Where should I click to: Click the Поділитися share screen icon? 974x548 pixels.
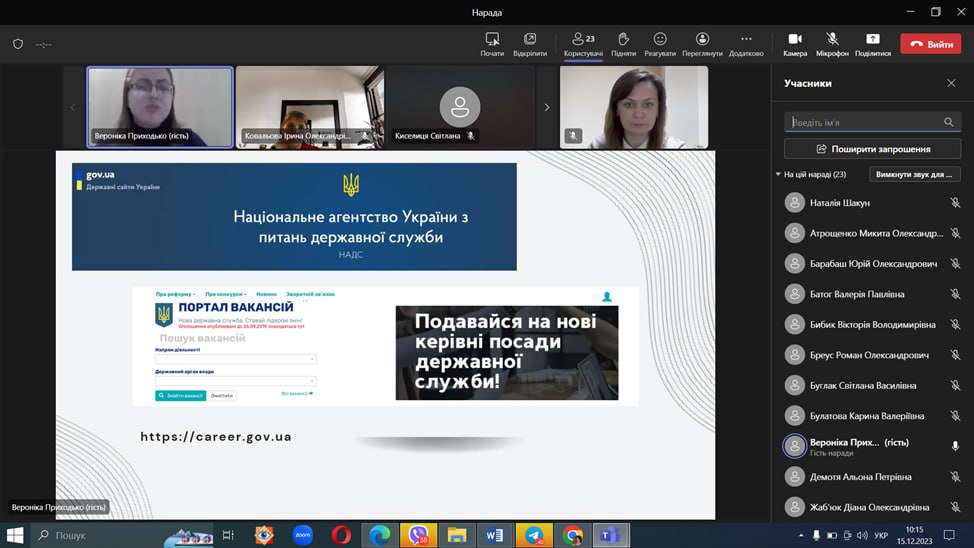click(873, 40)
